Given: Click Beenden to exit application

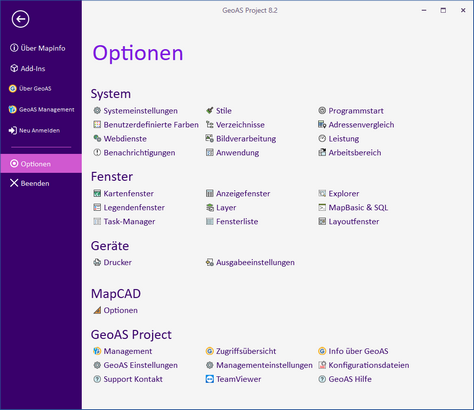Looking at the screenshot, I should (x=30, y=183).
